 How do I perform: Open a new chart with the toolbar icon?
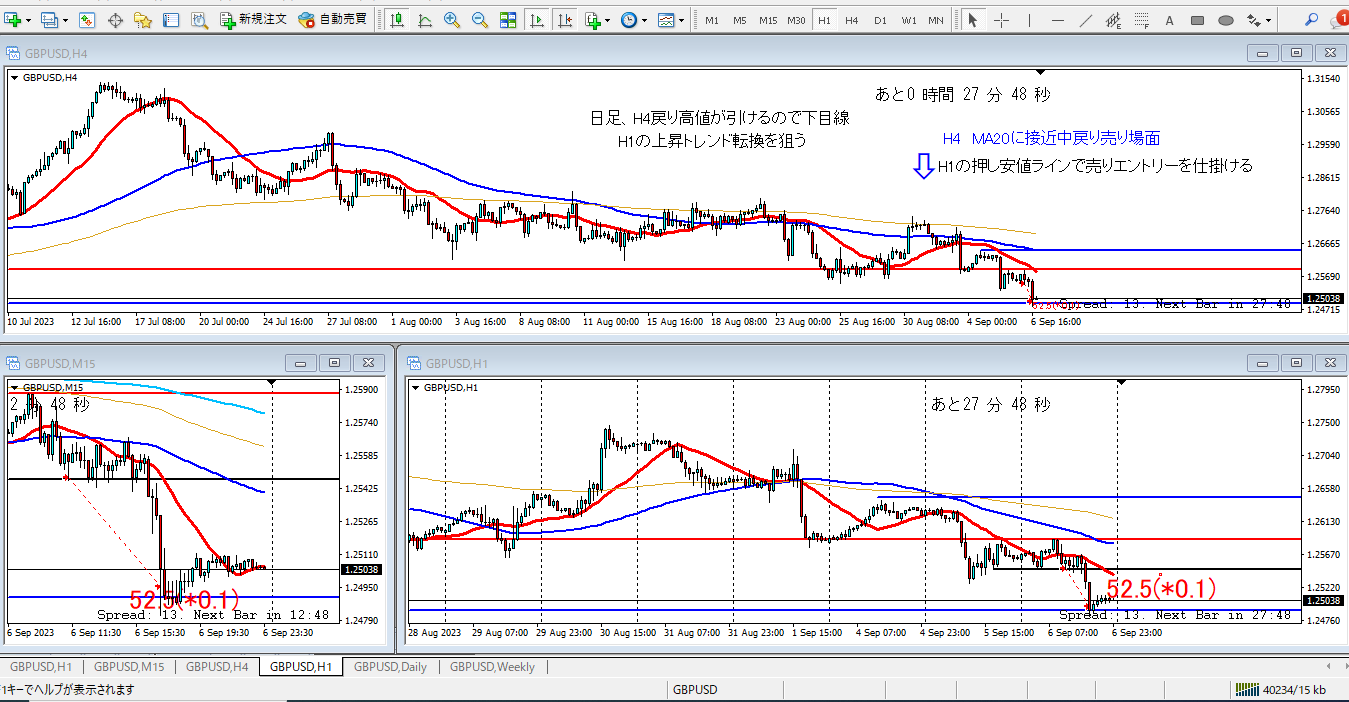click(x=11, y=20)
